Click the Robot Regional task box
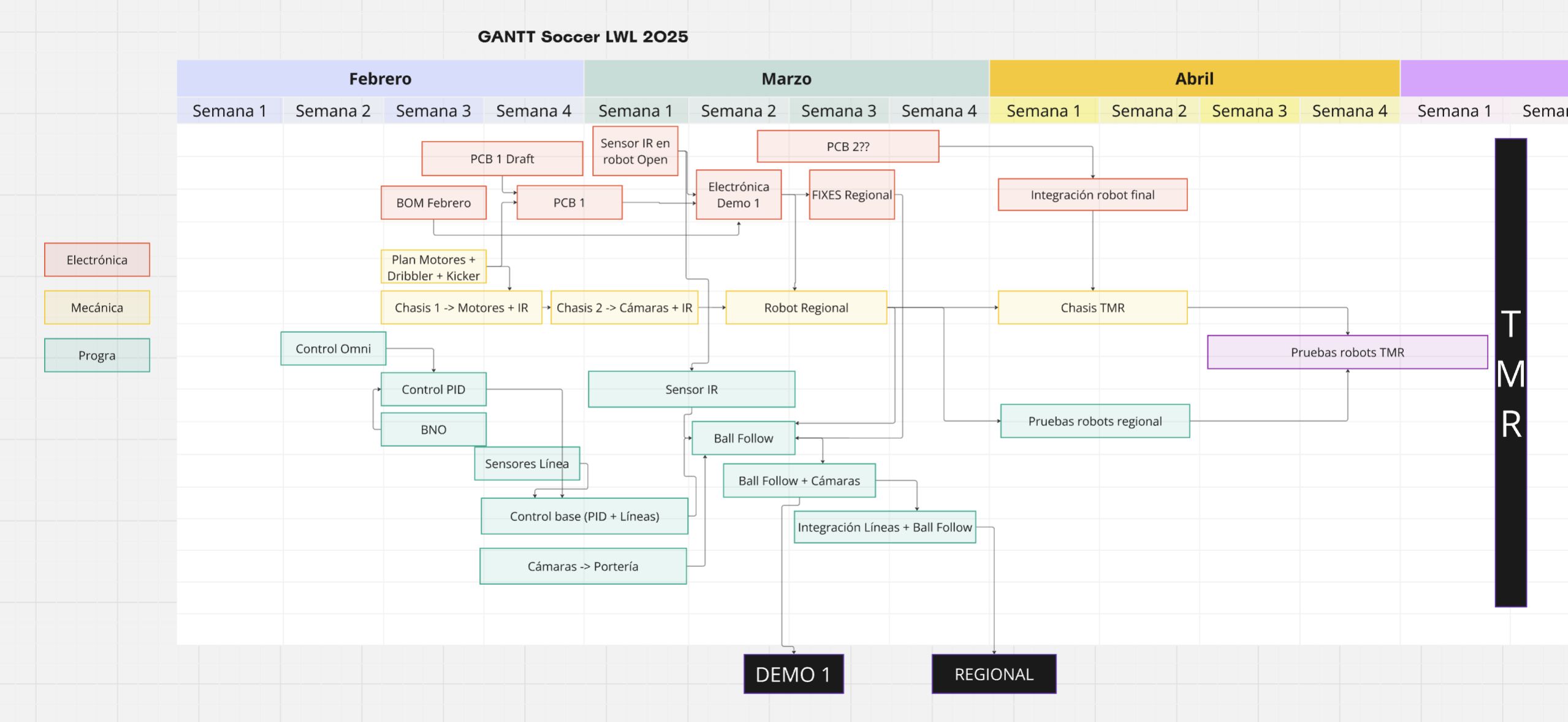1568x722 pixels. point(806,308)
